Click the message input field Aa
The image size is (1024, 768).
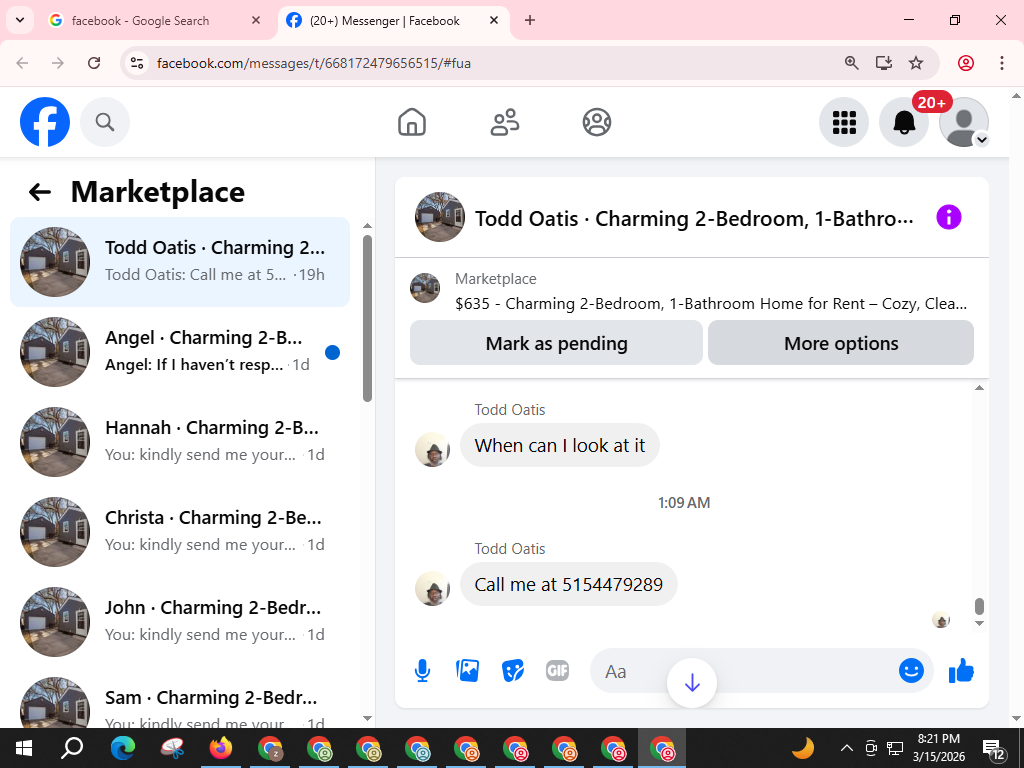744,671
